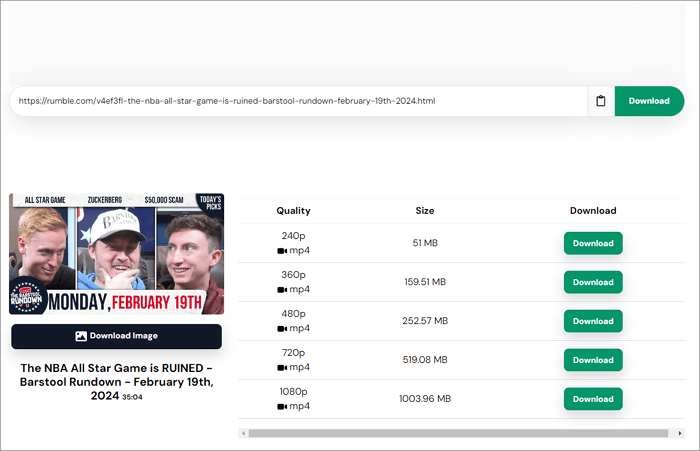Viewport: 700px width, 451px height.
Task: Click the 519.08 MB size value
Action: pos(425,359)
